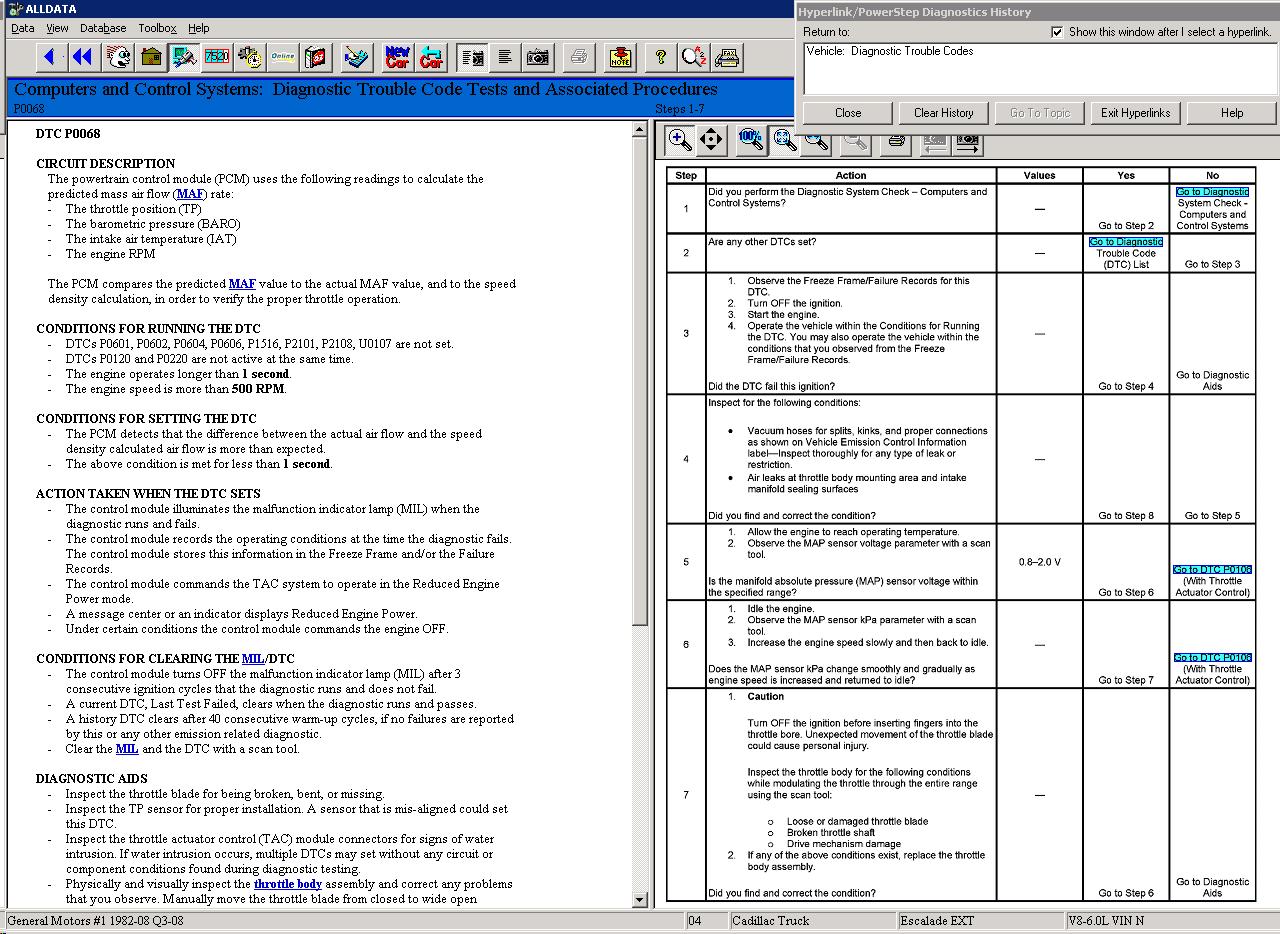Open the A-Z search magnifier icon
1280x934 pixels.
click(693, 57)
